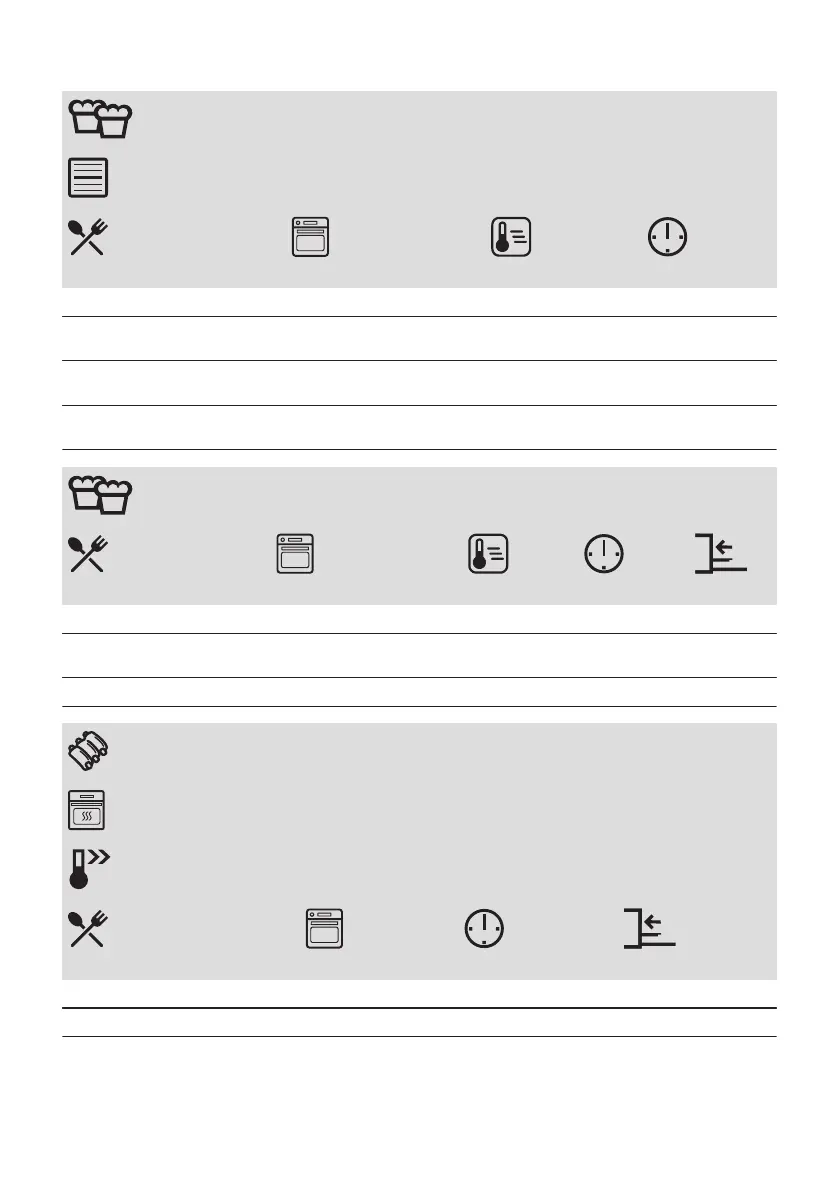Click the first empty row below the top panel
This screenshot has height=1191, width=839.
coord(419,339)
